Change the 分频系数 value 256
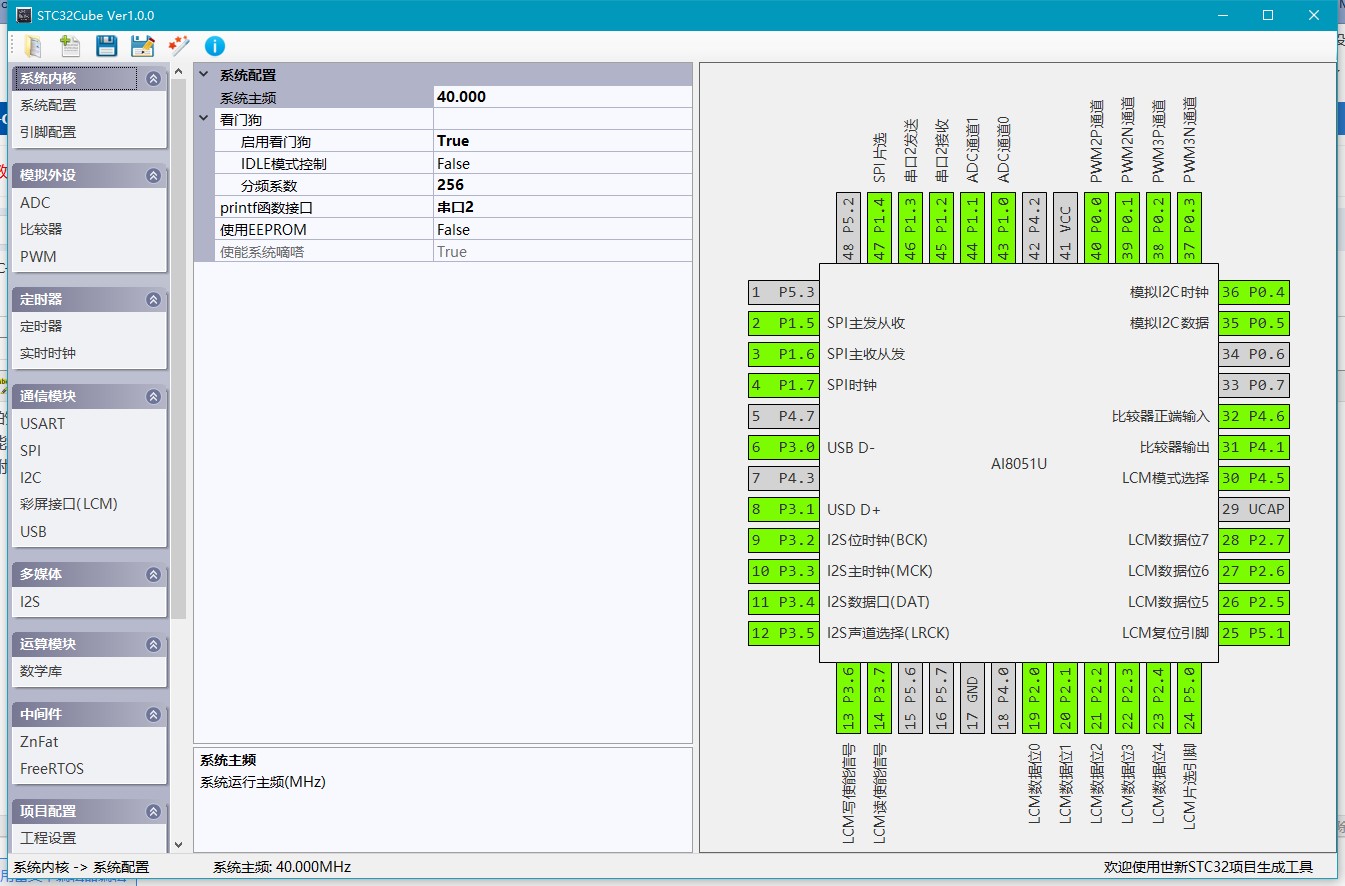The height and width of the screenshot is (886, 1345). coord(562,185)
